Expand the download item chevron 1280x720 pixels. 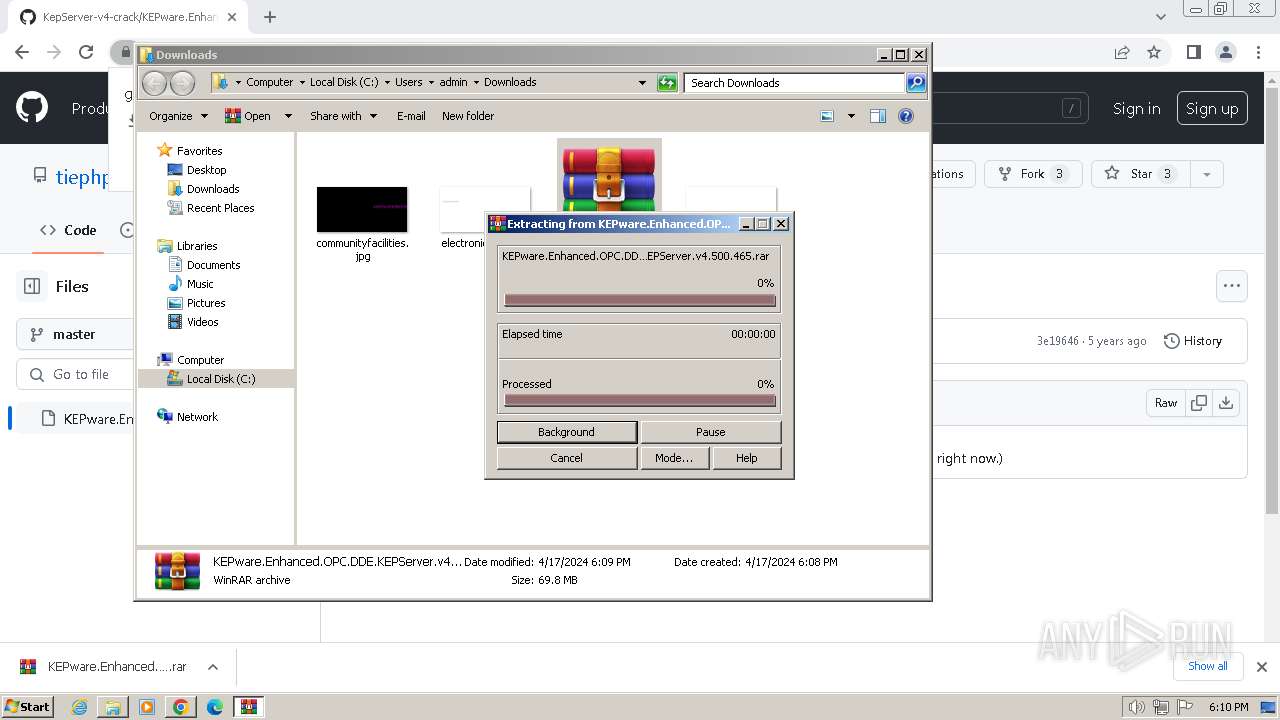pos(212,667)
